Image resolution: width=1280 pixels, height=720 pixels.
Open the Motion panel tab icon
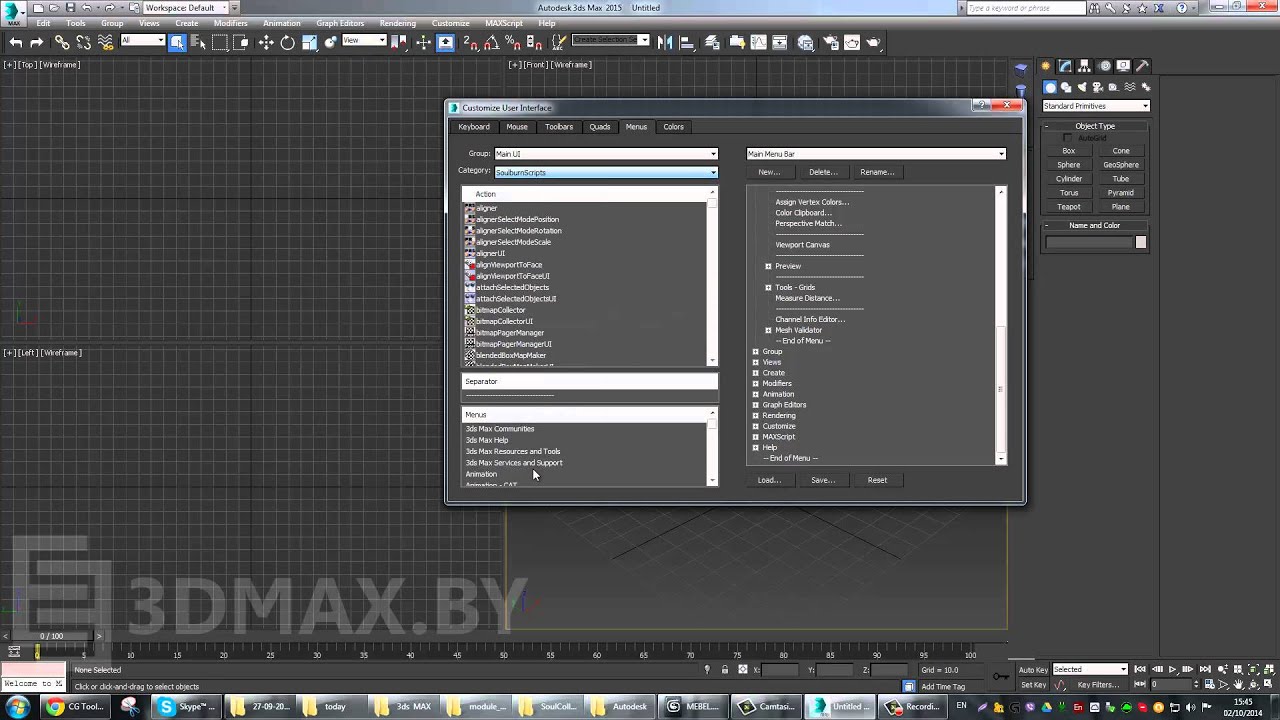click(1105, 66)
